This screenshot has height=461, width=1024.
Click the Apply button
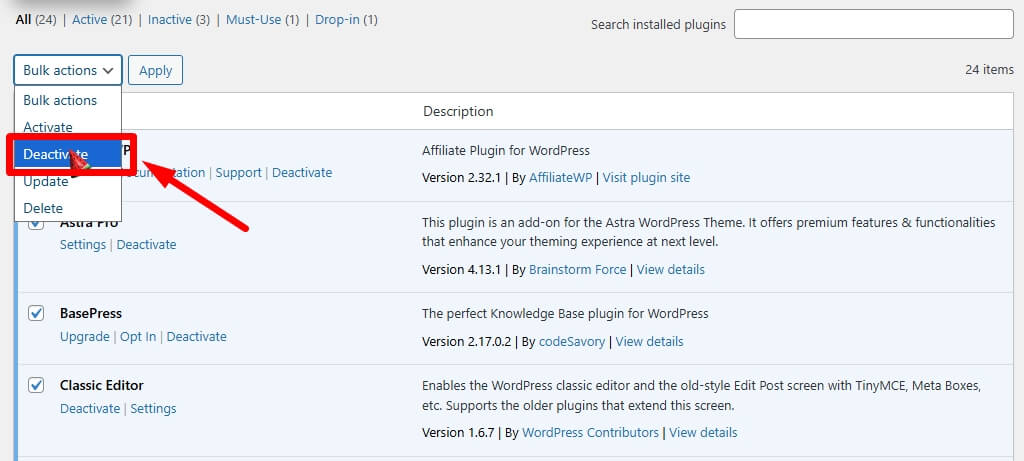tap(155, 70)
